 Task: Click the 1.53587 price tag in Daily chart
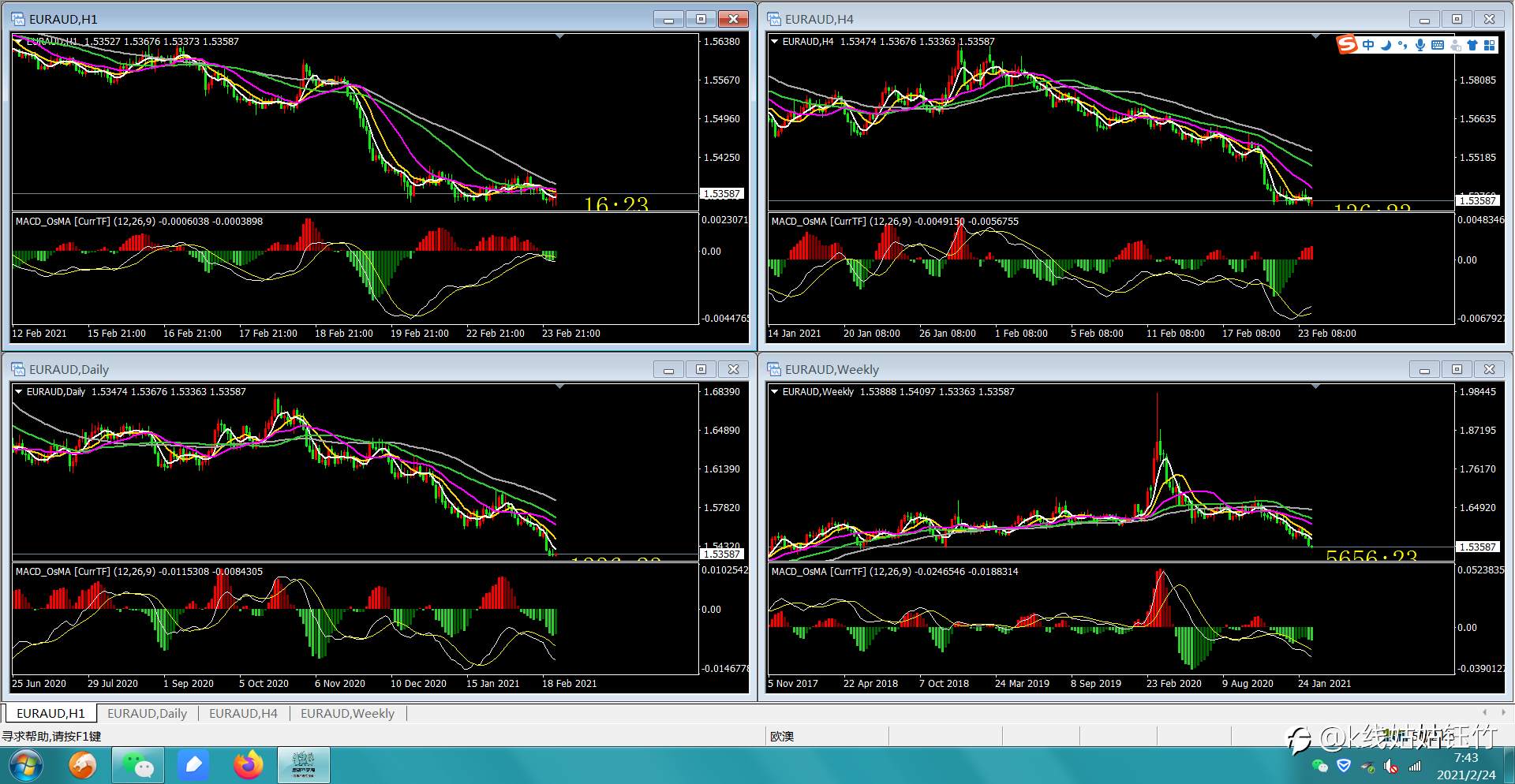722,554
